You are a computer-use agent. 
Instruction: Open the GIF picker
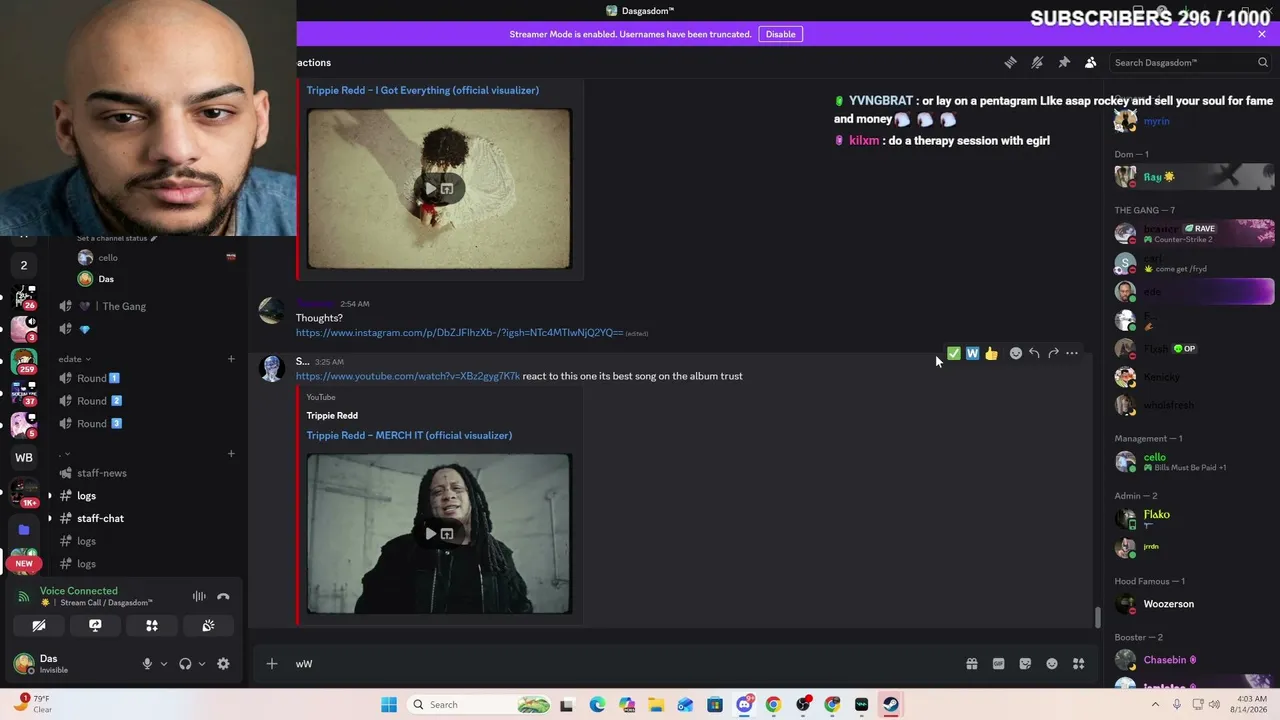point(998,663)
